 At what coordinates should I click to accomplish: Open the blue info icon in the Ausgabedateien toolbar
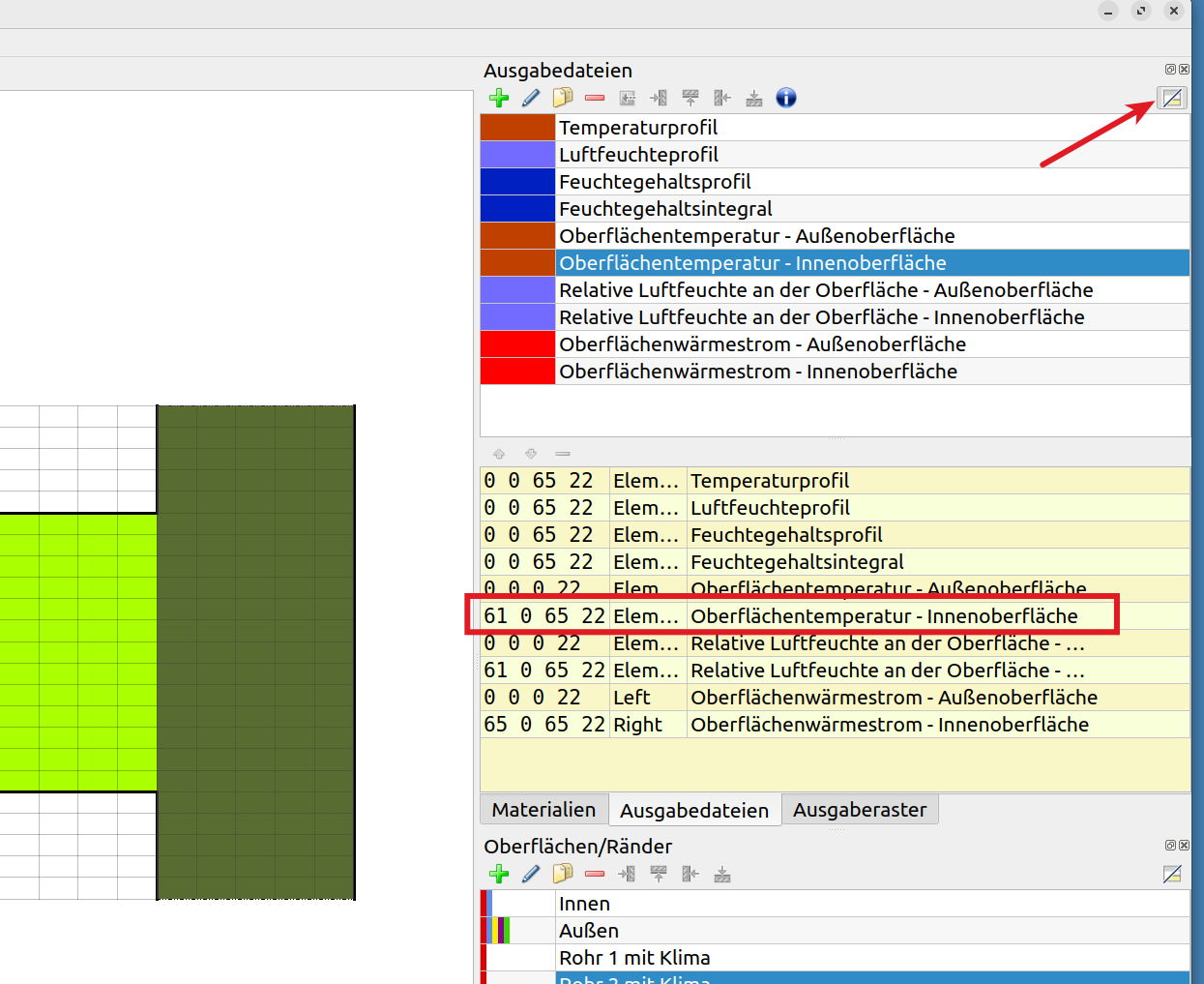[786, 98]
